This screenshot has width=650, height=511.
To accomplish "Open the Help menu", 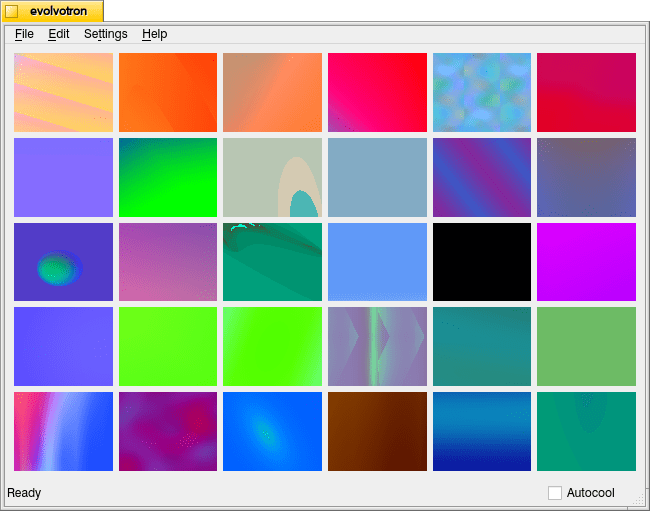I will coord(155,34).
